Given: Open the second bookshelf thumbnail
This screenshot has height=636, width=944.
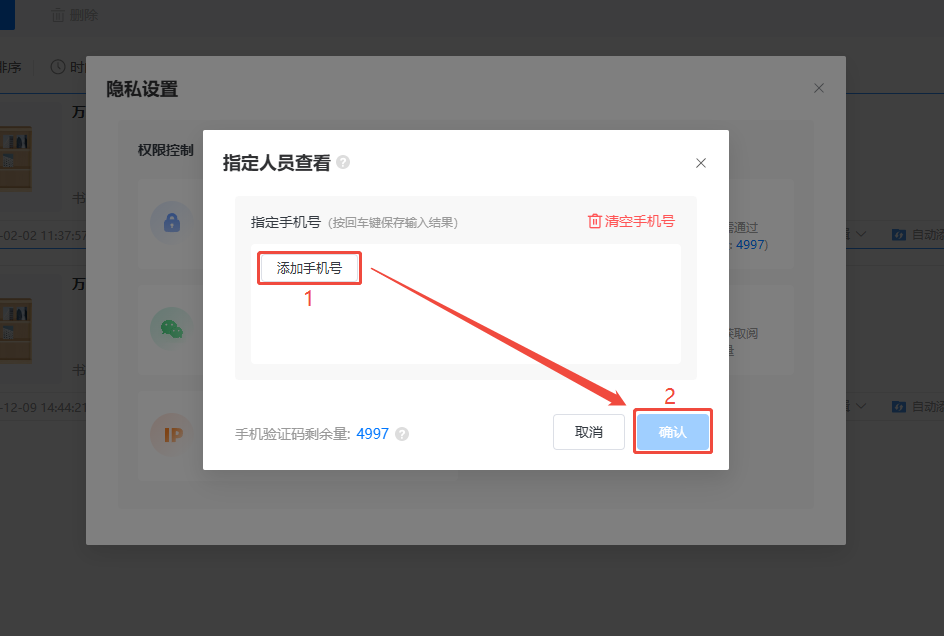Looking at the screenshot, I should (x=15, y=330).
